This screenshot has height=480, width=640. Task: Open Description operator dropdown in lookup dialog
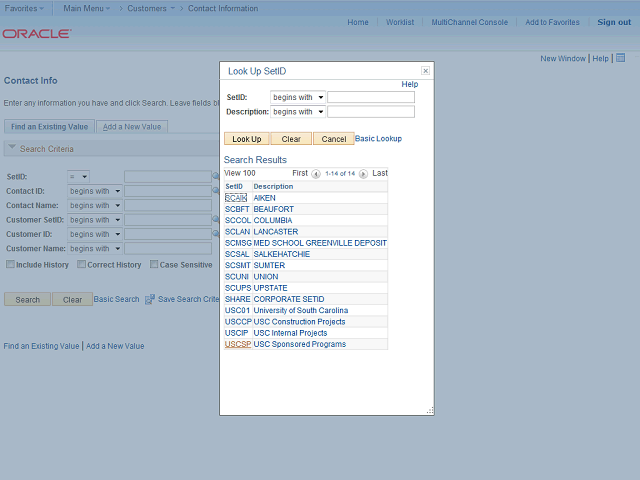pos(298,112)
